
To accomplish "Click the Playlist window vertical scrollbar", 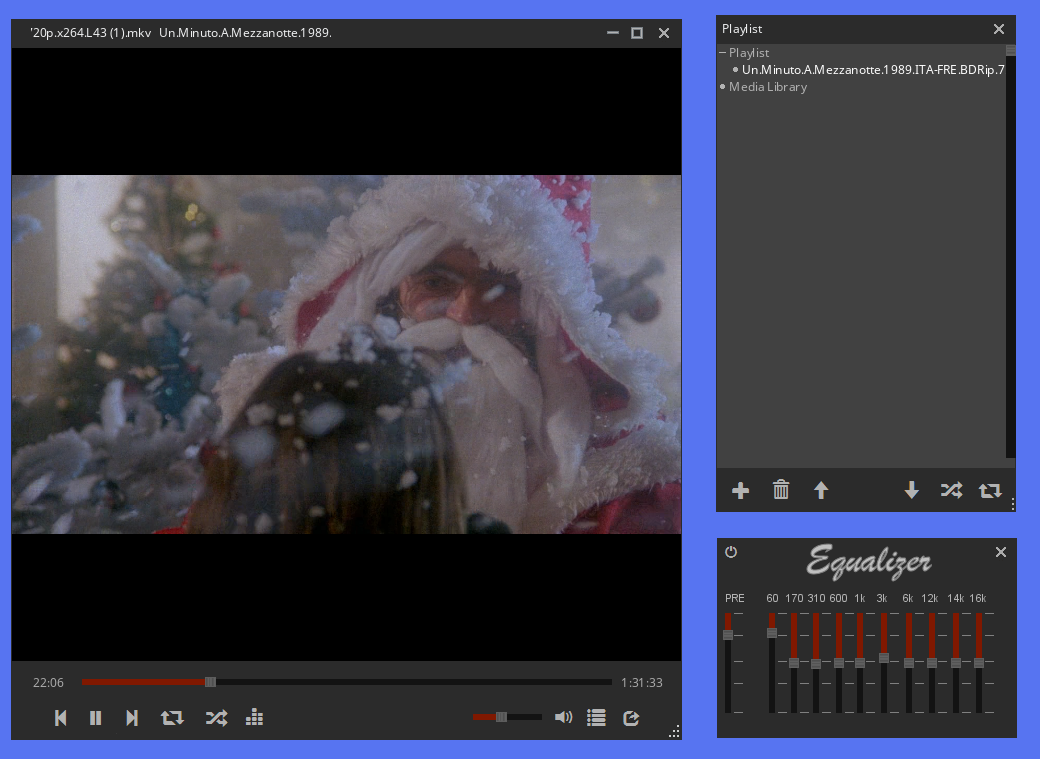I will click(x=1011, y=251).
